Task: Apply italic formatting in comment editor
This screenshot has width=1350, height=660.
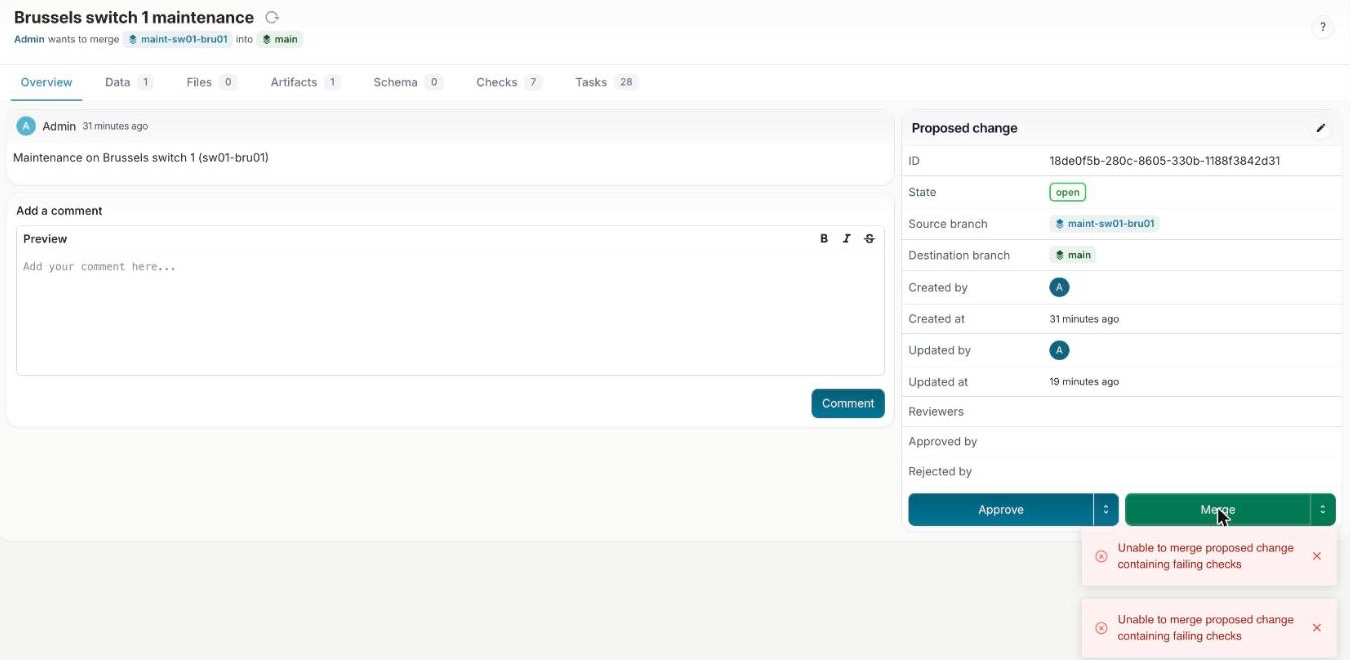Action: tap(847, 238)
